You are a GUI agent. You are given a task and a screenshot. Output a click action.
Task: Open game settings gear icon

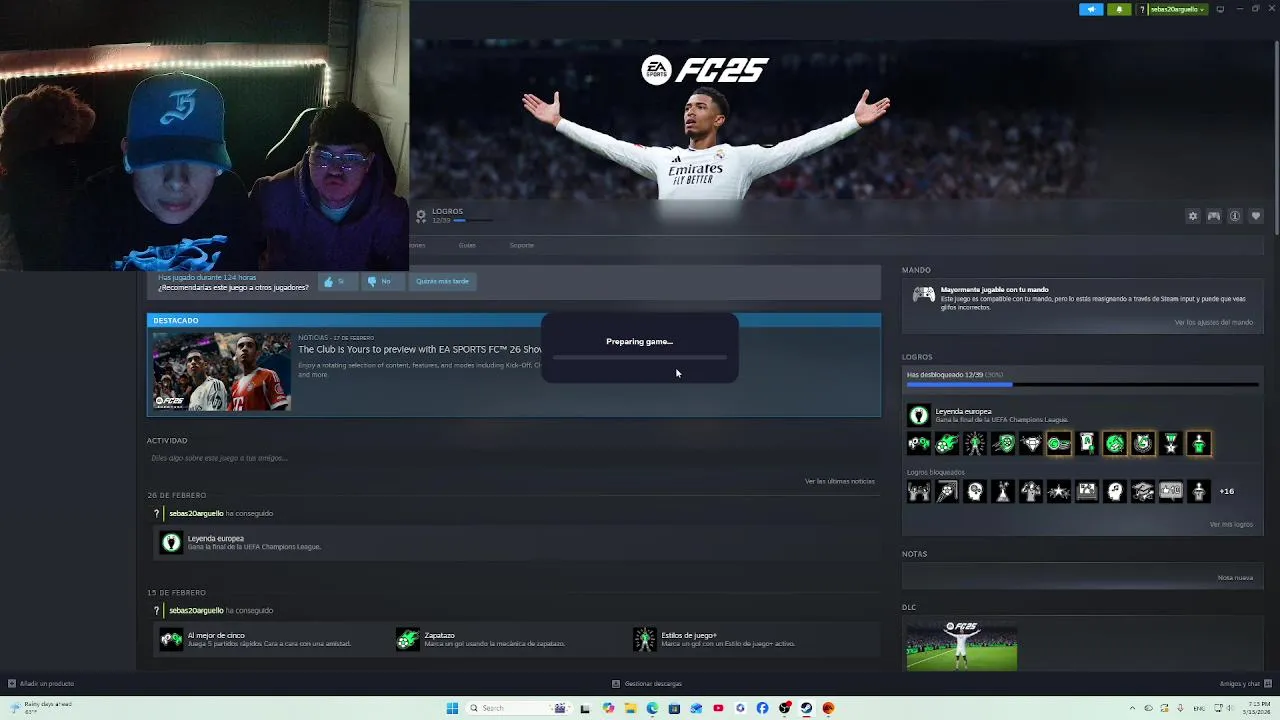[x=1192, y=216]
